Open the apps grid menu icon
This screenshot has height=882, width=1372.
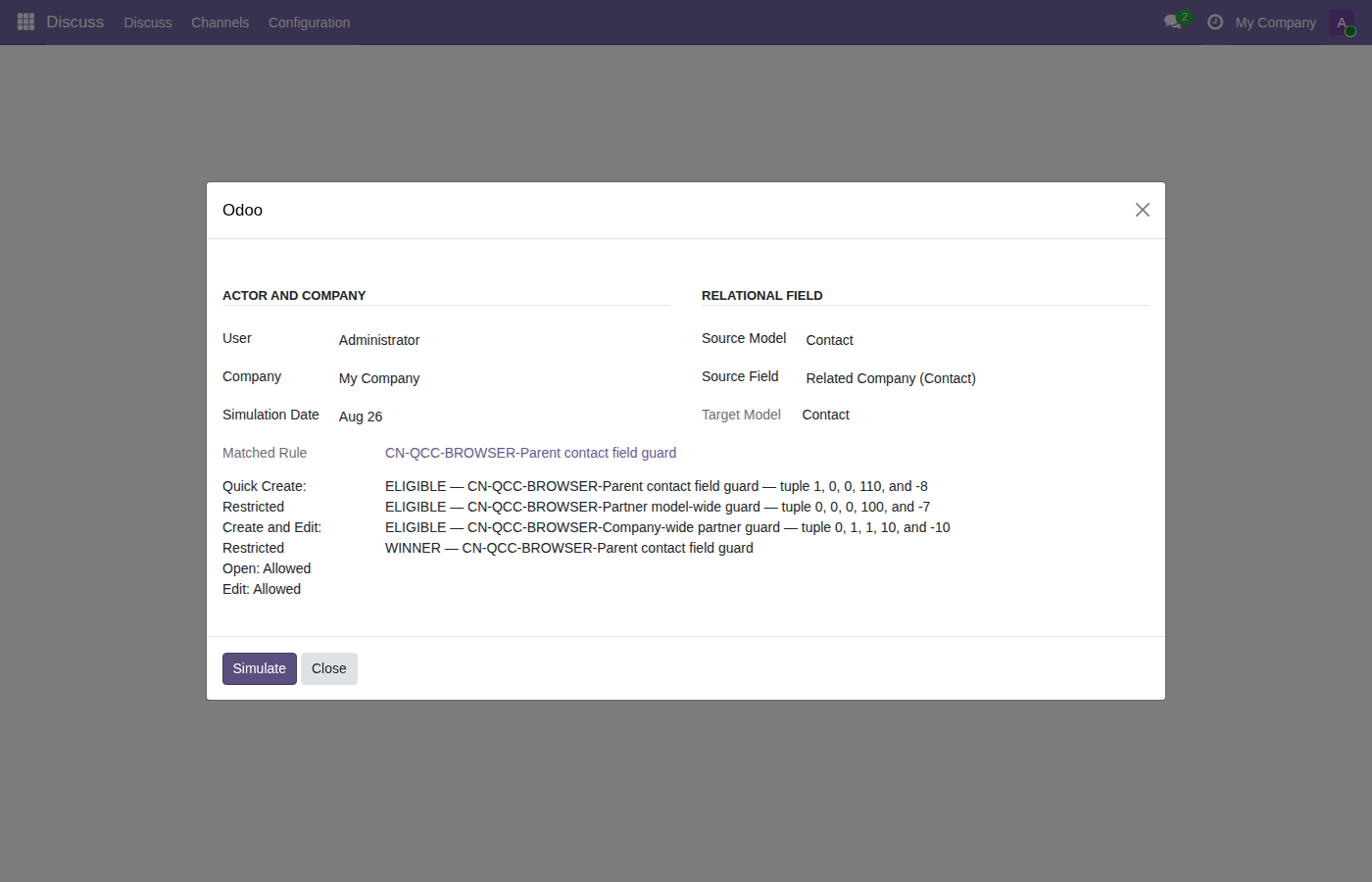26,22
